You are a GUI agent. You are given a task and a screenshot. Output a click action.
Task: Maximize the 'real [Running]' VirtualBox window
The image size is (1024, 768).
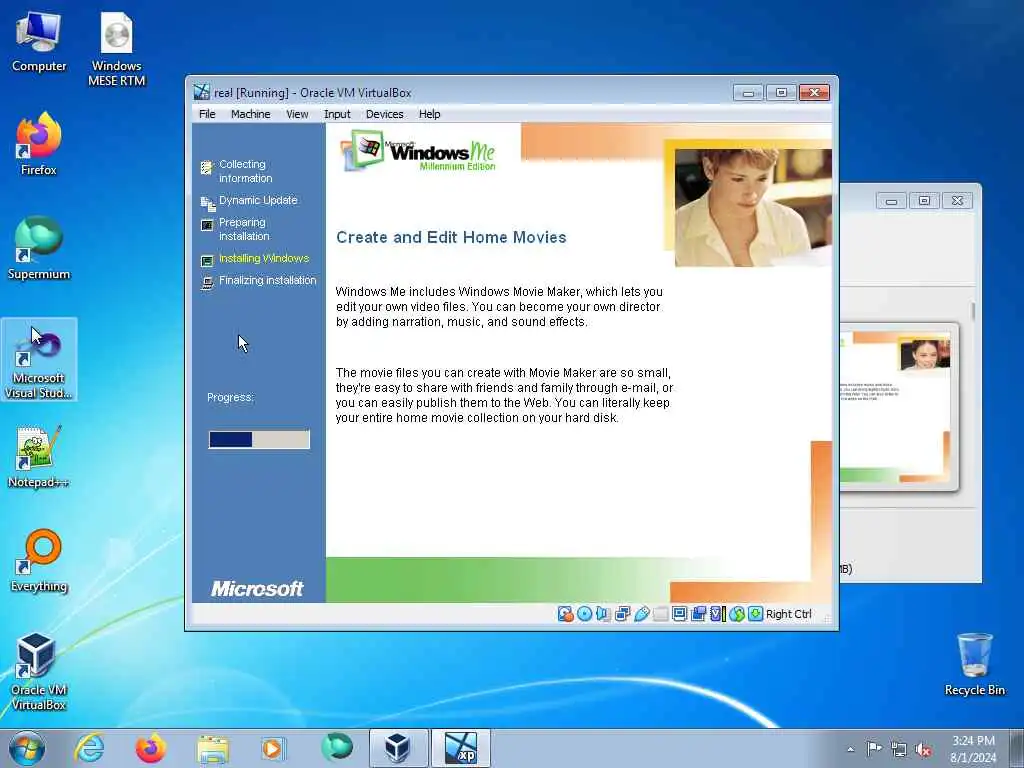coord(781,93)
